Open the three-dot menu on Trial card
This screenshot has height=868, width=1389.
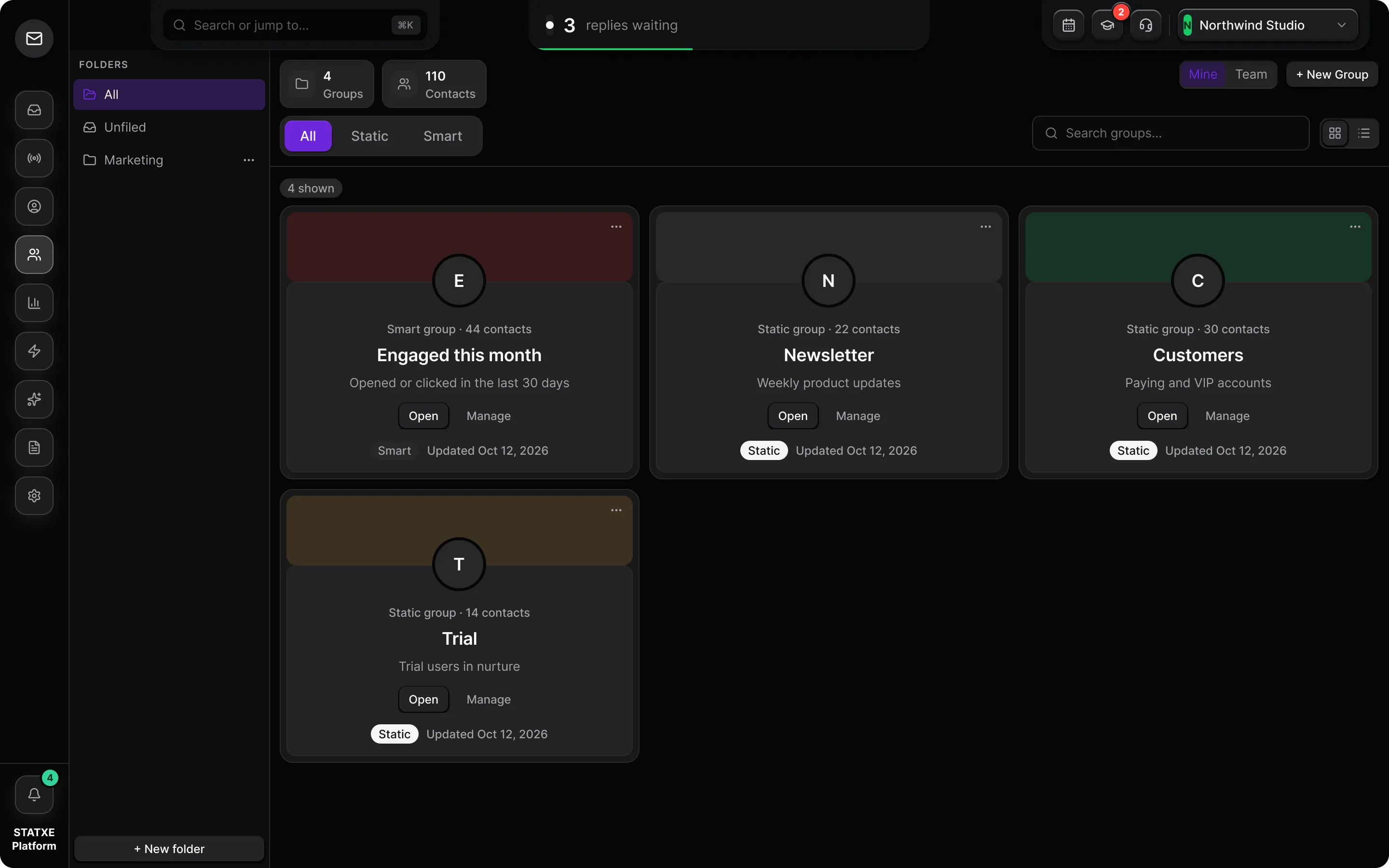(616, 510)
